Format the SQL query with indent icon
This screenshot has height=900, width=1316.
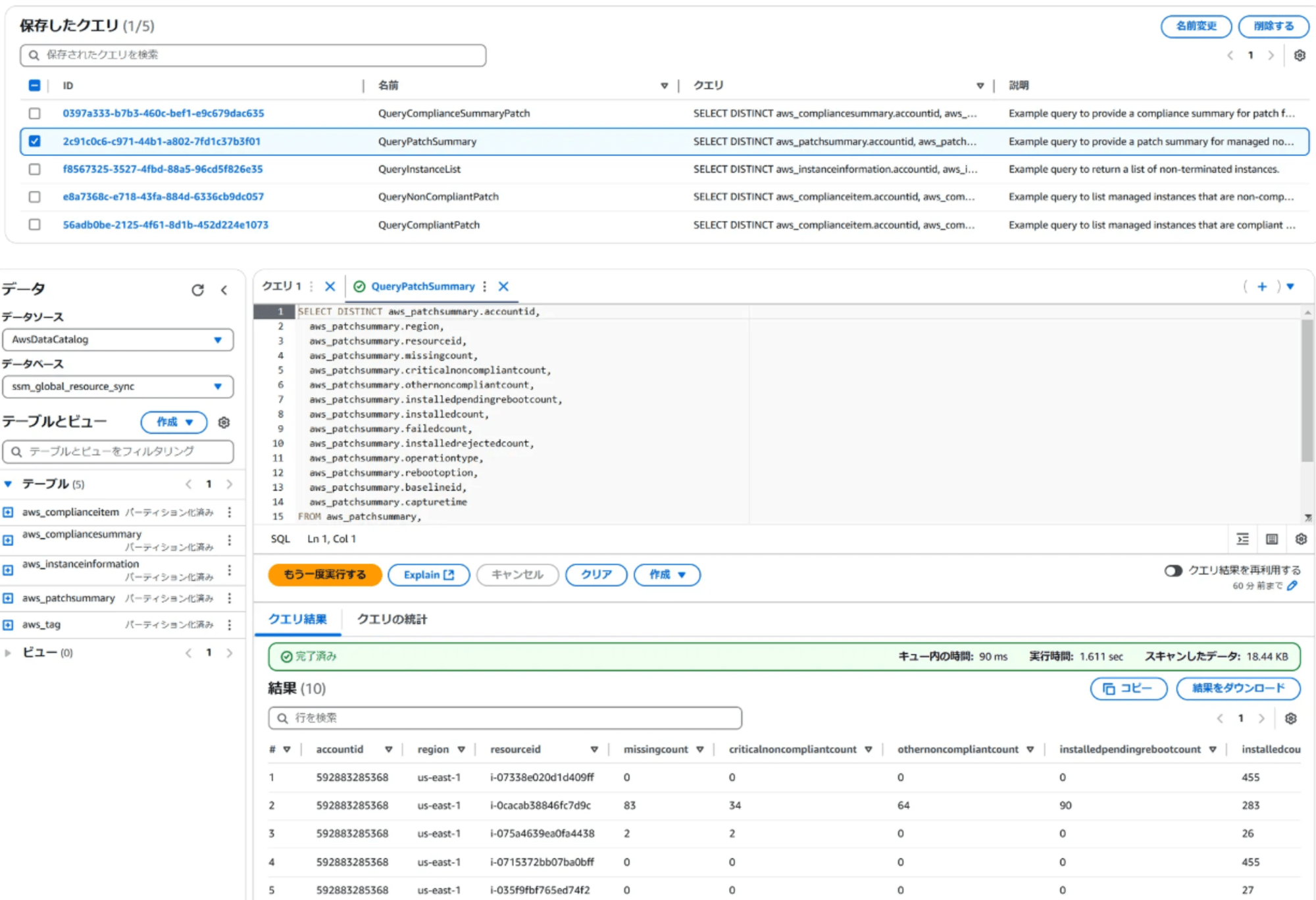coord(1243,539)
